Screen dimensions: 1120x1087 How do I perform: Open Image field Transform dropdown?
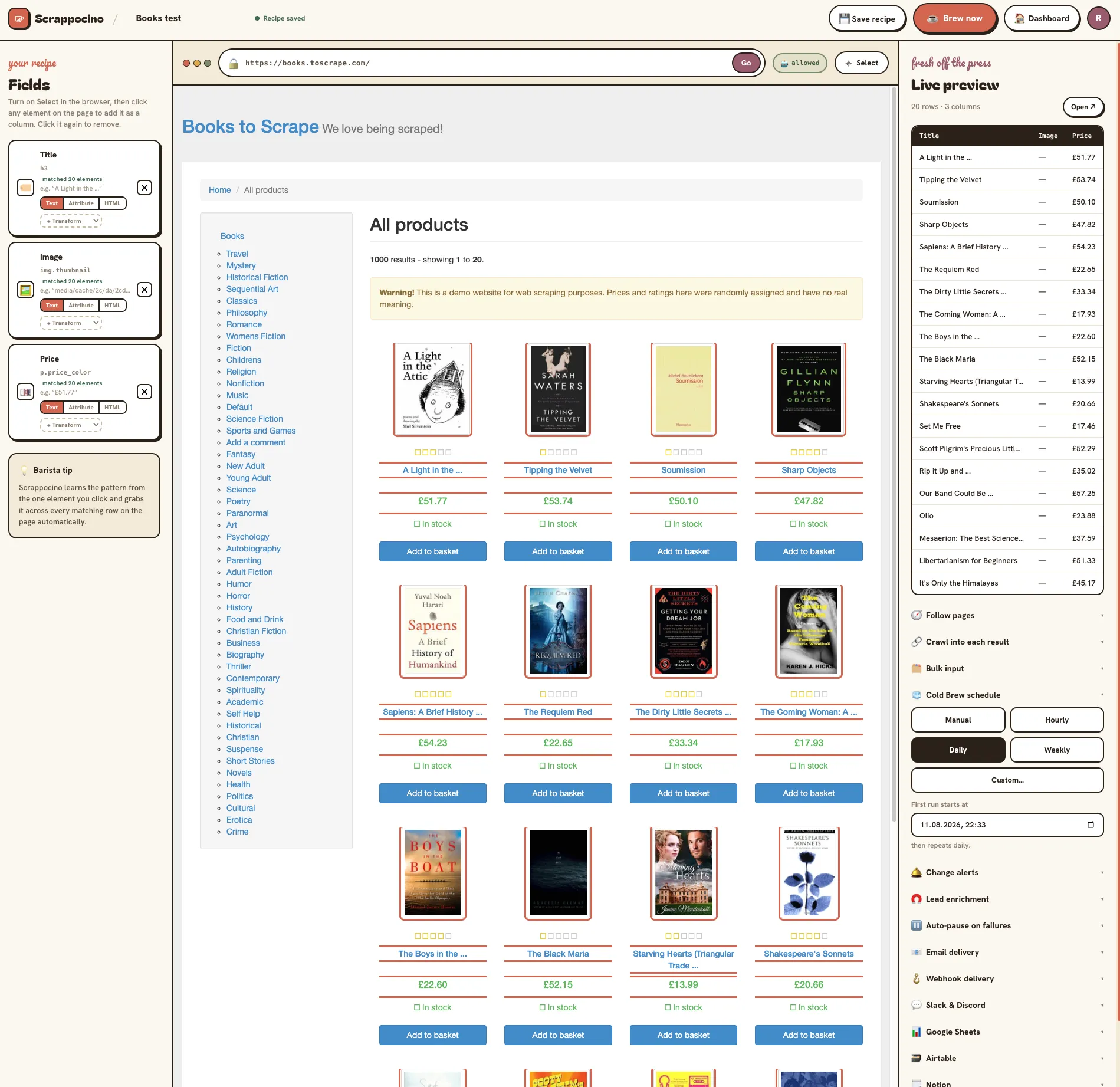coord(71,323)
